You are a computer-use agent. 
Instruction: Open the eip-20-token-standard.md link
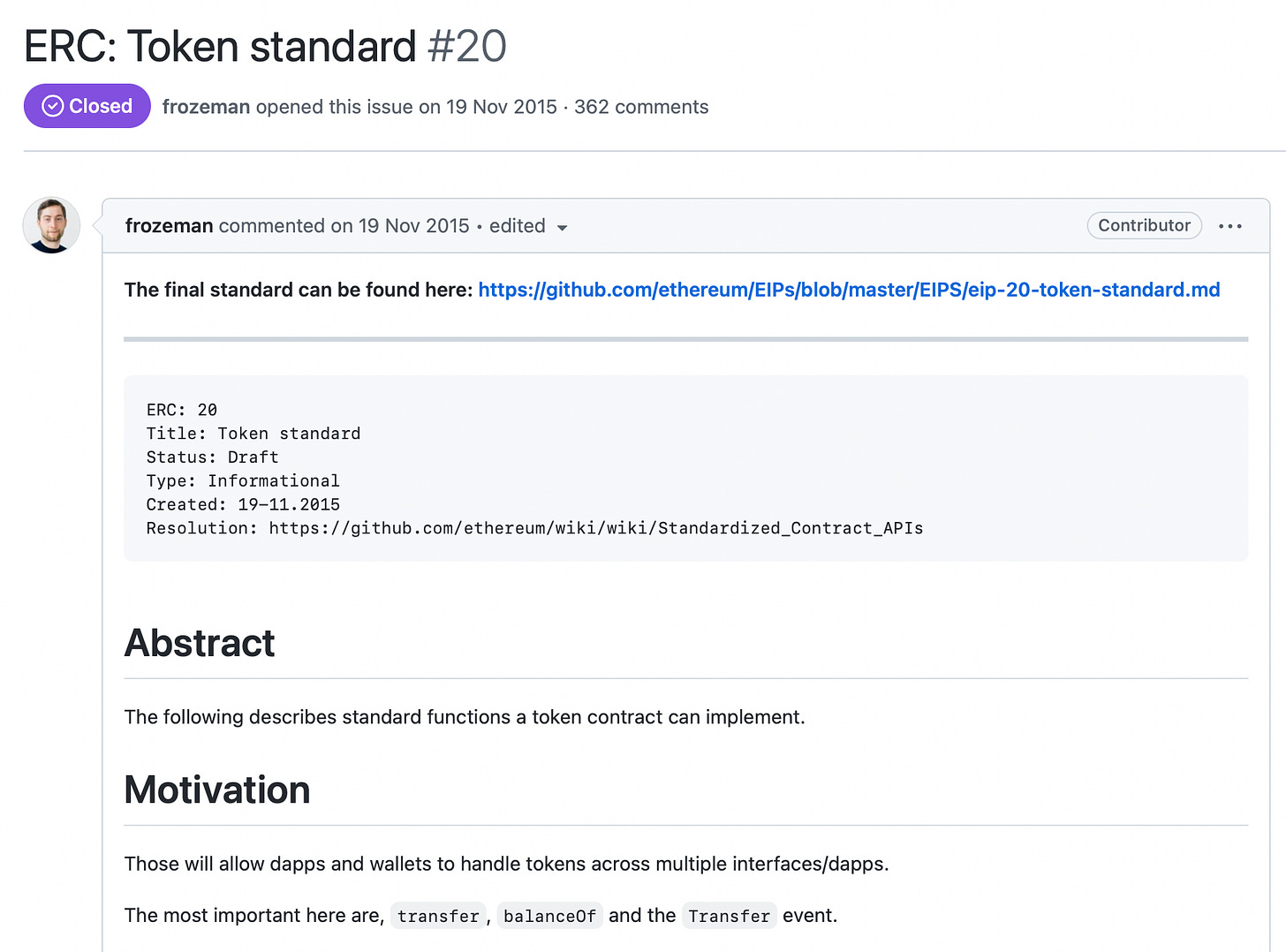click(849, 290)
